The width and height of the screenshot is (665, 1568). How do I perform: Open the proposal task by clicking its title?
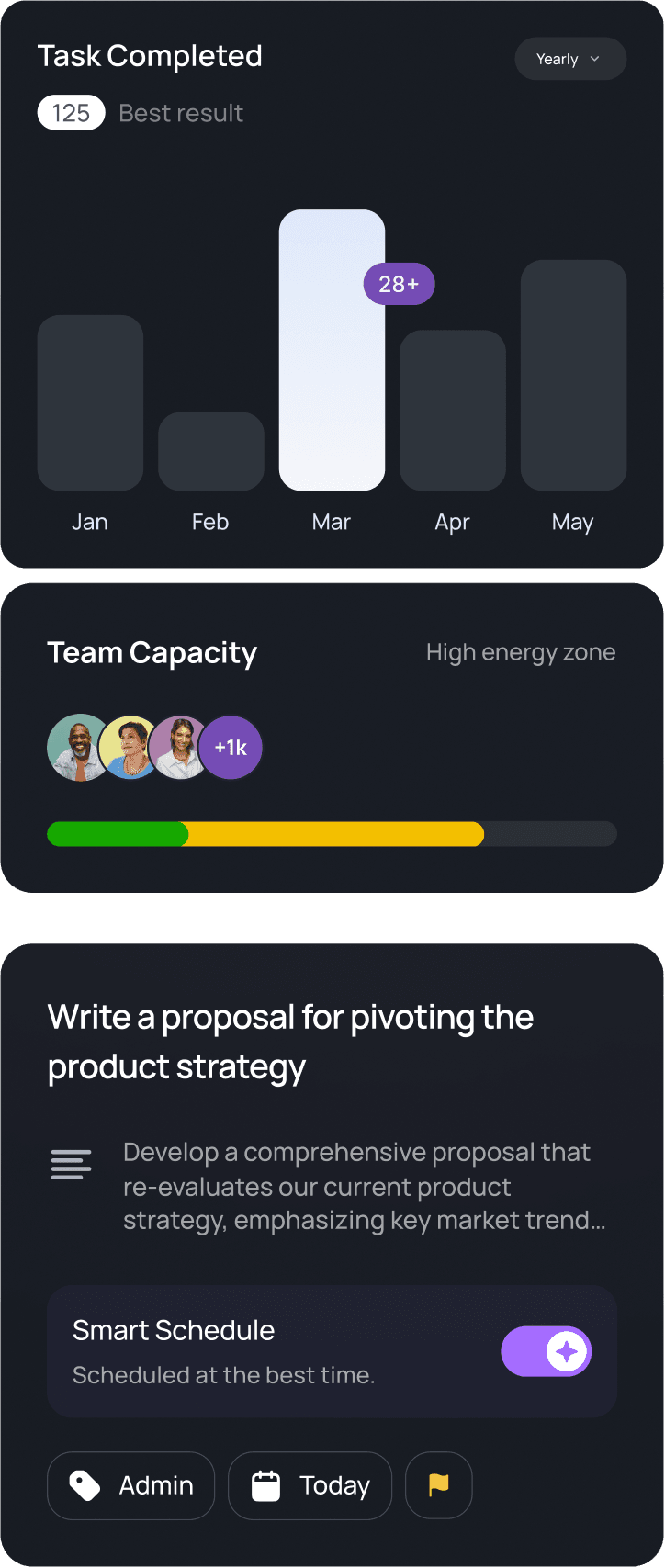tap(290, 1042)
